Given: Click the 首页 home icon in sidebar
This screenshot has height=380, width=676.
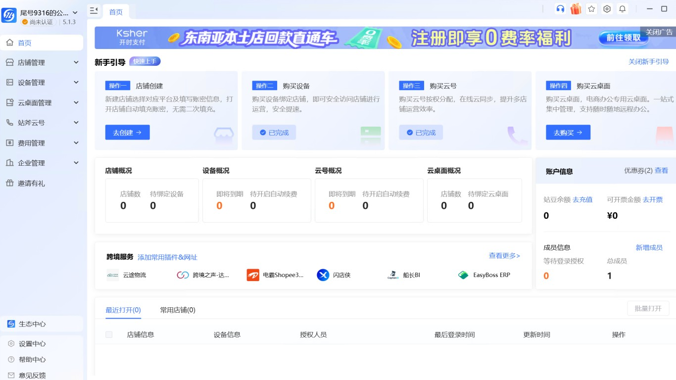Looking at the screenshot, I should coord(9,43).
